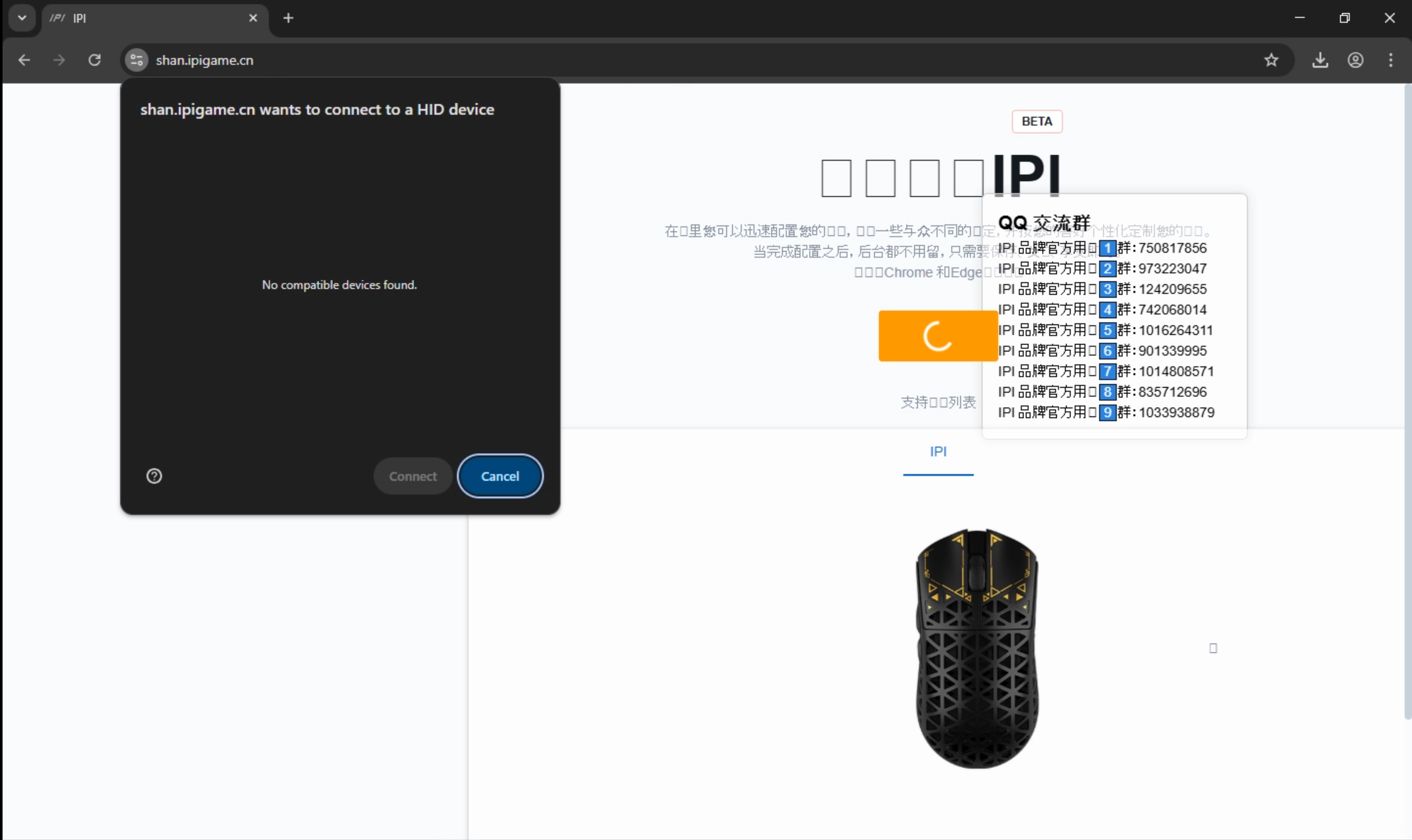Viewport: 1412px width, 840px height.
Task: Close the IPI browser tab
Action: tap(253, 18)
